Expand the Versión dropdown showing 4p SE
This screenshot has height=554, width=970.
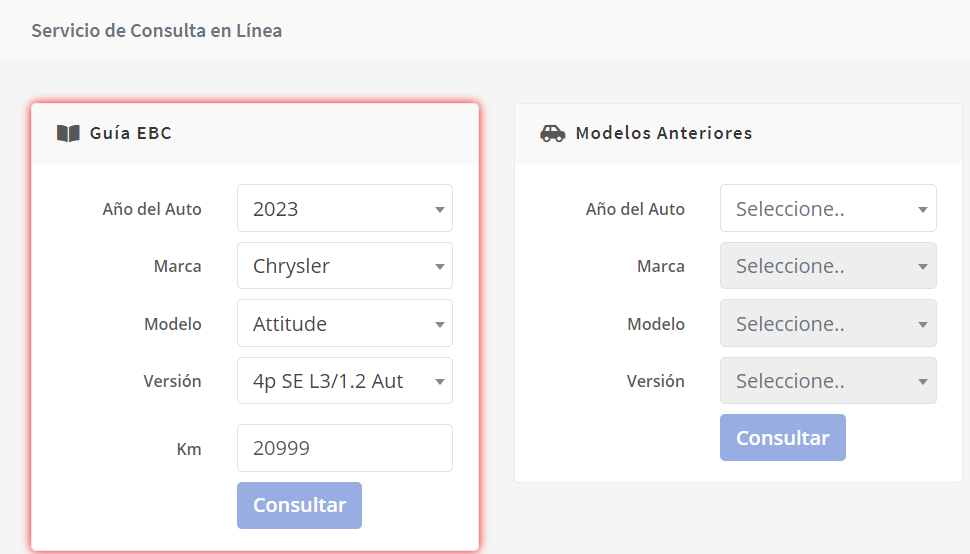[344, 381]
